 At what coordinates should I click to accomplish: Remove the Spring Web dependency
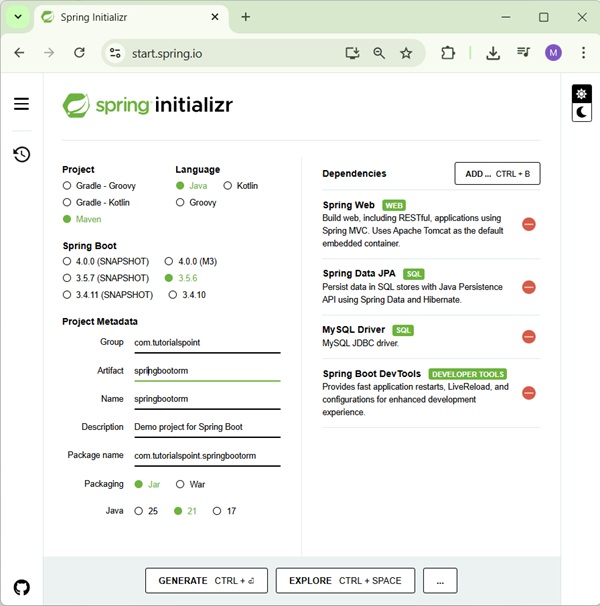pyautogui.click(x=529, y=224)
